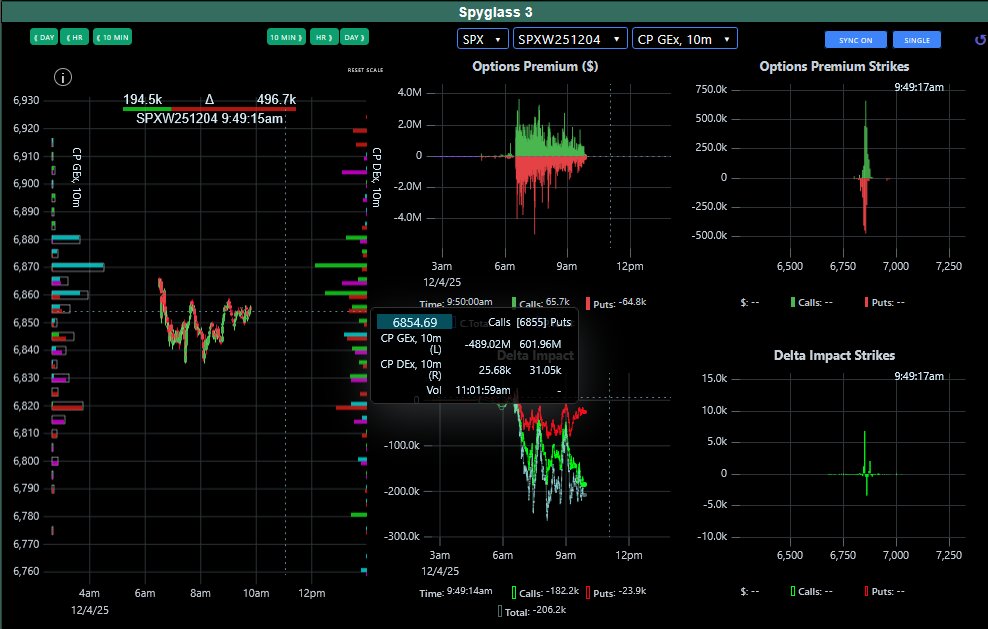The width and height of the screenshot is (988, 629).
Task: Click the 31.05k Puts DEx value
Action: tap(545, 370)
